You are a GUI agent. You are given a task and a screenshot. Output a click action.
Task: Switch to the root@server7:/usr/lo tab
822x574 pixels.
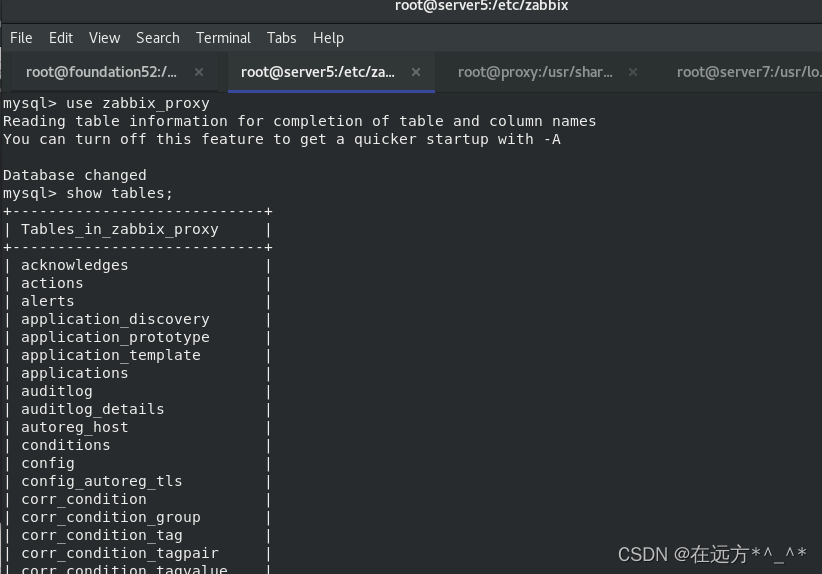(749, 72)
